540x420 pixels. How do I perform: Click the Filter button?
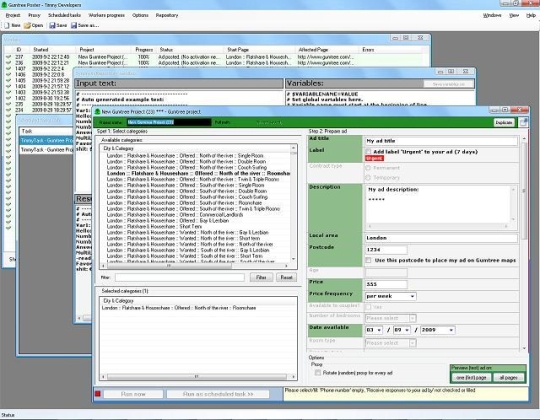(x=261, y=277)
